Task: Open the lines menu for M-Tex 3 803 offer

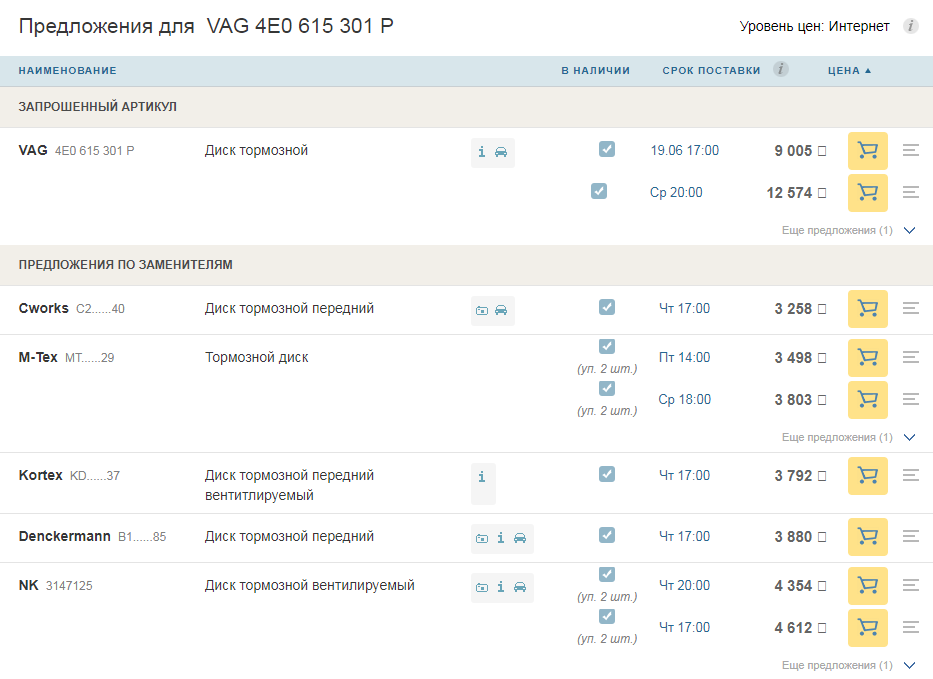Action: 911,399
